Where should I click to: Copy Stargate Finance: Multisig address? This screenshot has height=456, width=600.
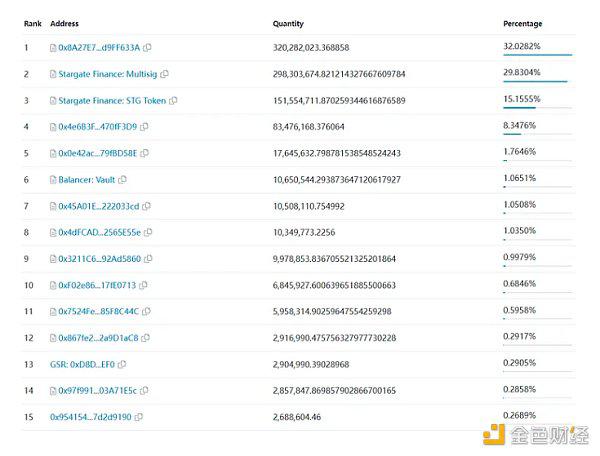[165, 74]
